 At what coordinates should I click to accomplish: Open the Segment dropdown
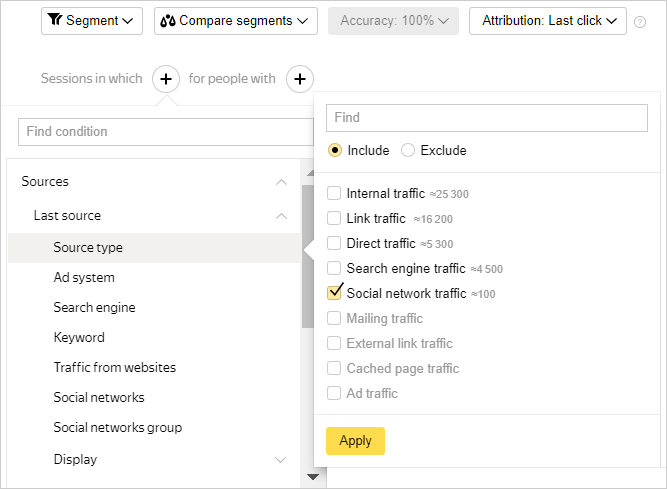92,21
